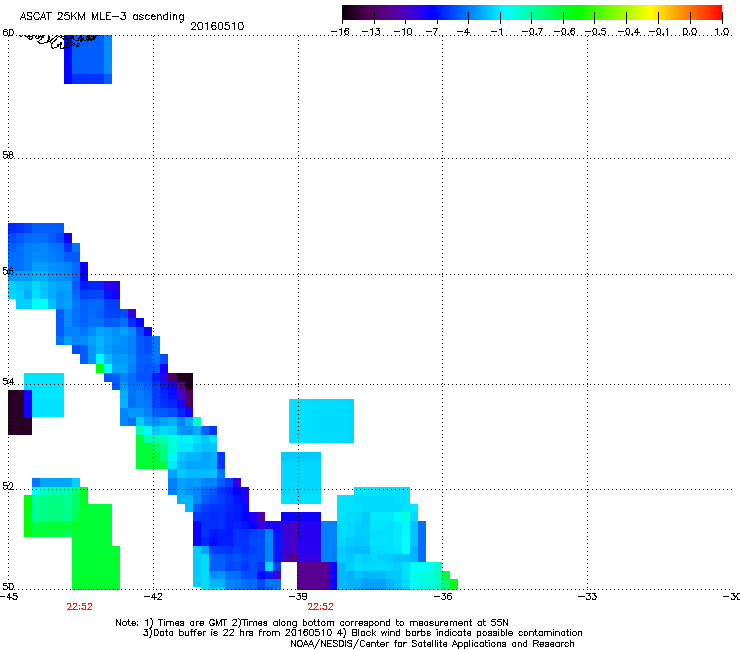
Task: Click the isolated cyan rectangle near 53.5 latitude, -38.5 longitude
Action: (321, 421)
